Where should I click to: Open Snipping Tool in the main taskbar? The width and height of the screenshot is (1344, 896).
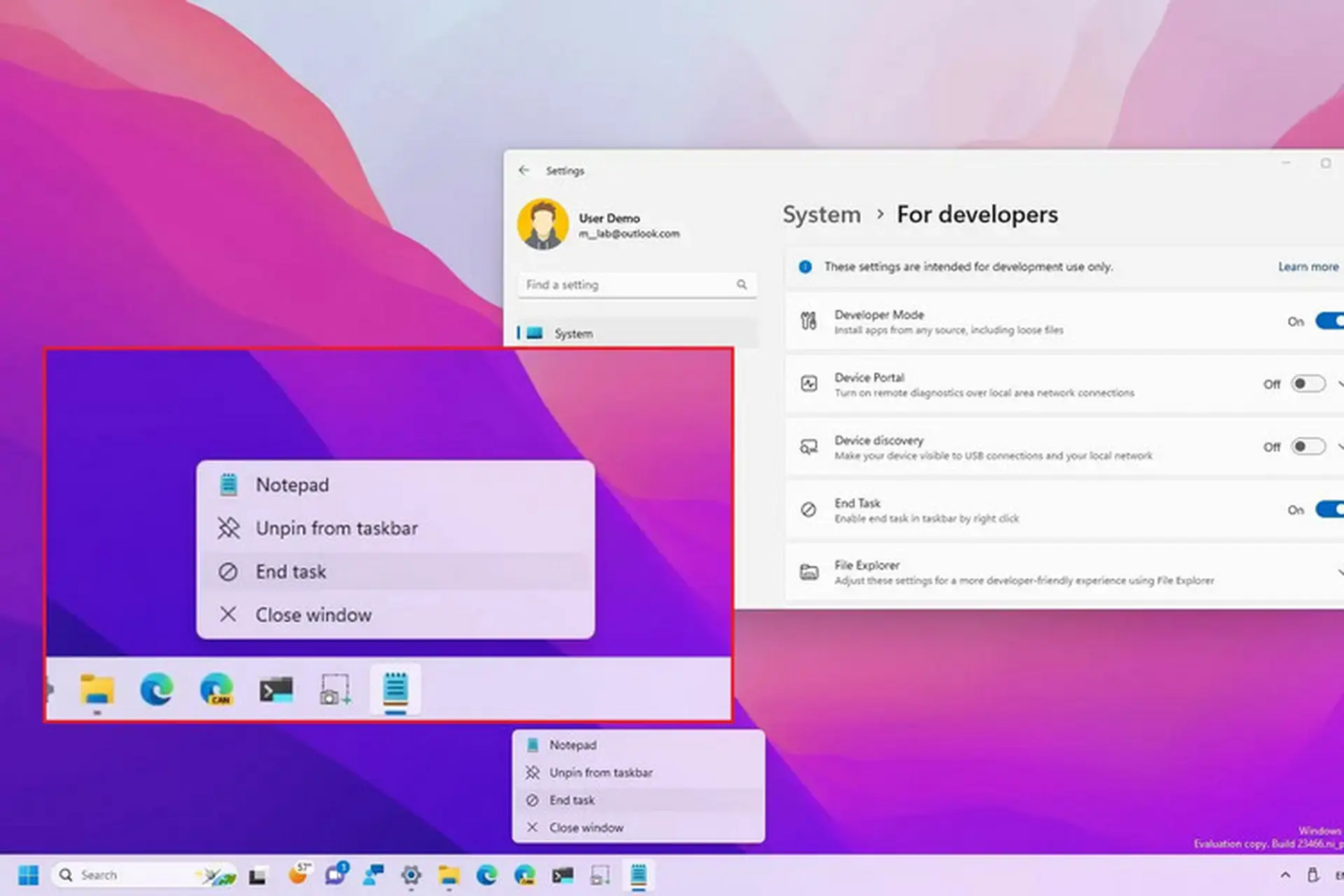(x=600, y=875)
